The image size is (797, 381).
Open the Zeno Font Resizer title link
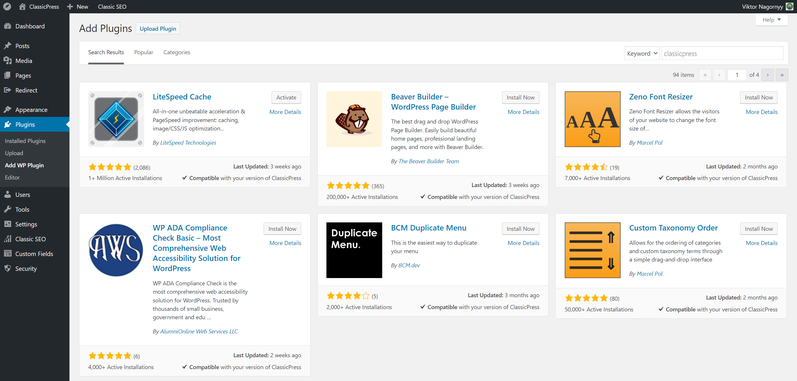click(x=661, y=97)
